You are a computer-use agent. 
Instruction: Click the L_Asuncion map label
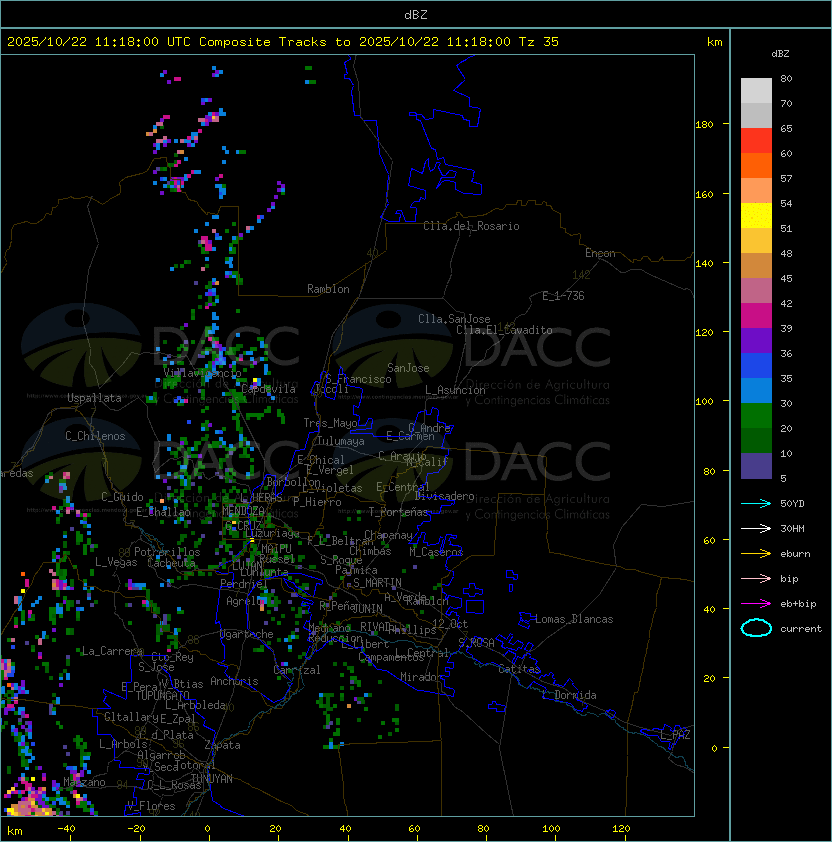455,390
